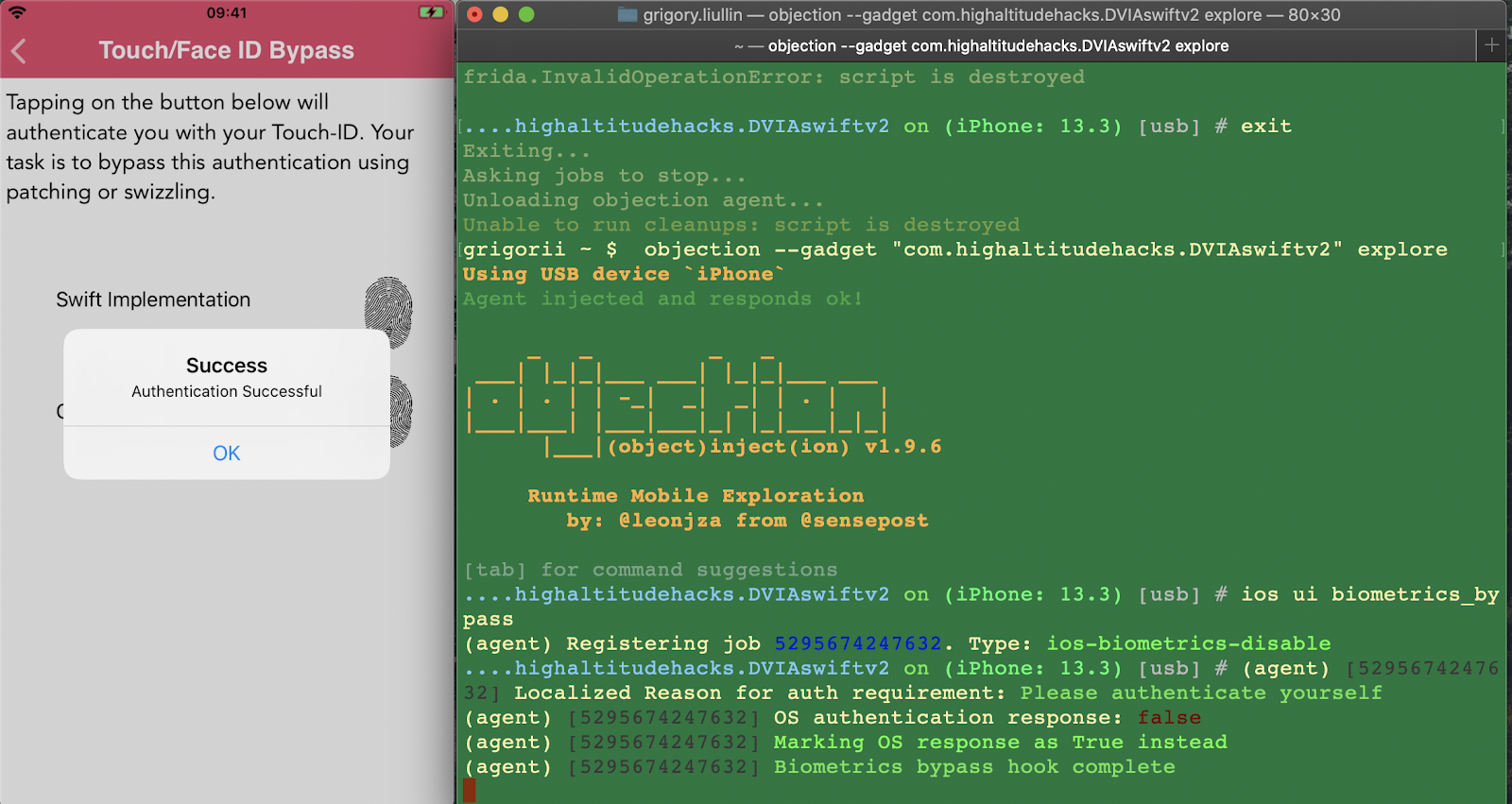Viewport: 1512px width, 804px height.
Task: Click the red 'false' authentication response
Action: click(x=1170, y=717)
